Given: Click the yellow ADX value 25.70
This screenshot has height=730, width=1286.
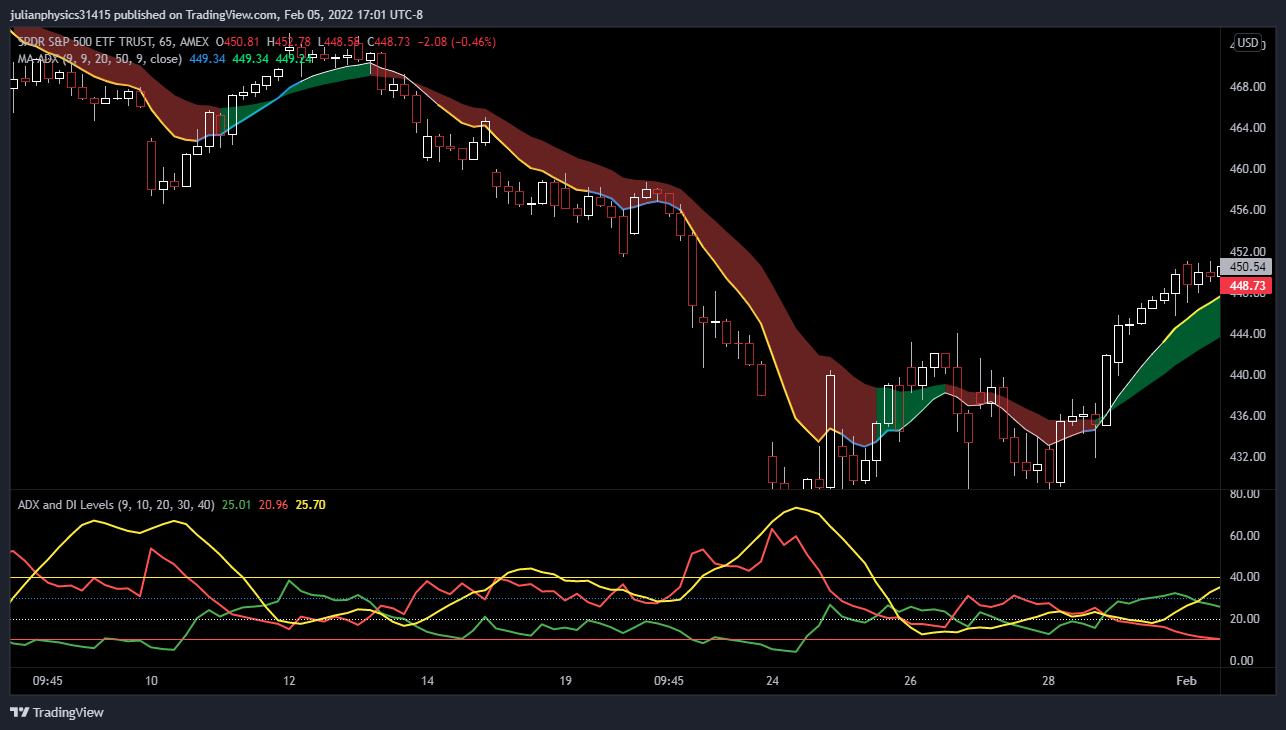Looking at the screenshot, I should click(x=310, y=505).
